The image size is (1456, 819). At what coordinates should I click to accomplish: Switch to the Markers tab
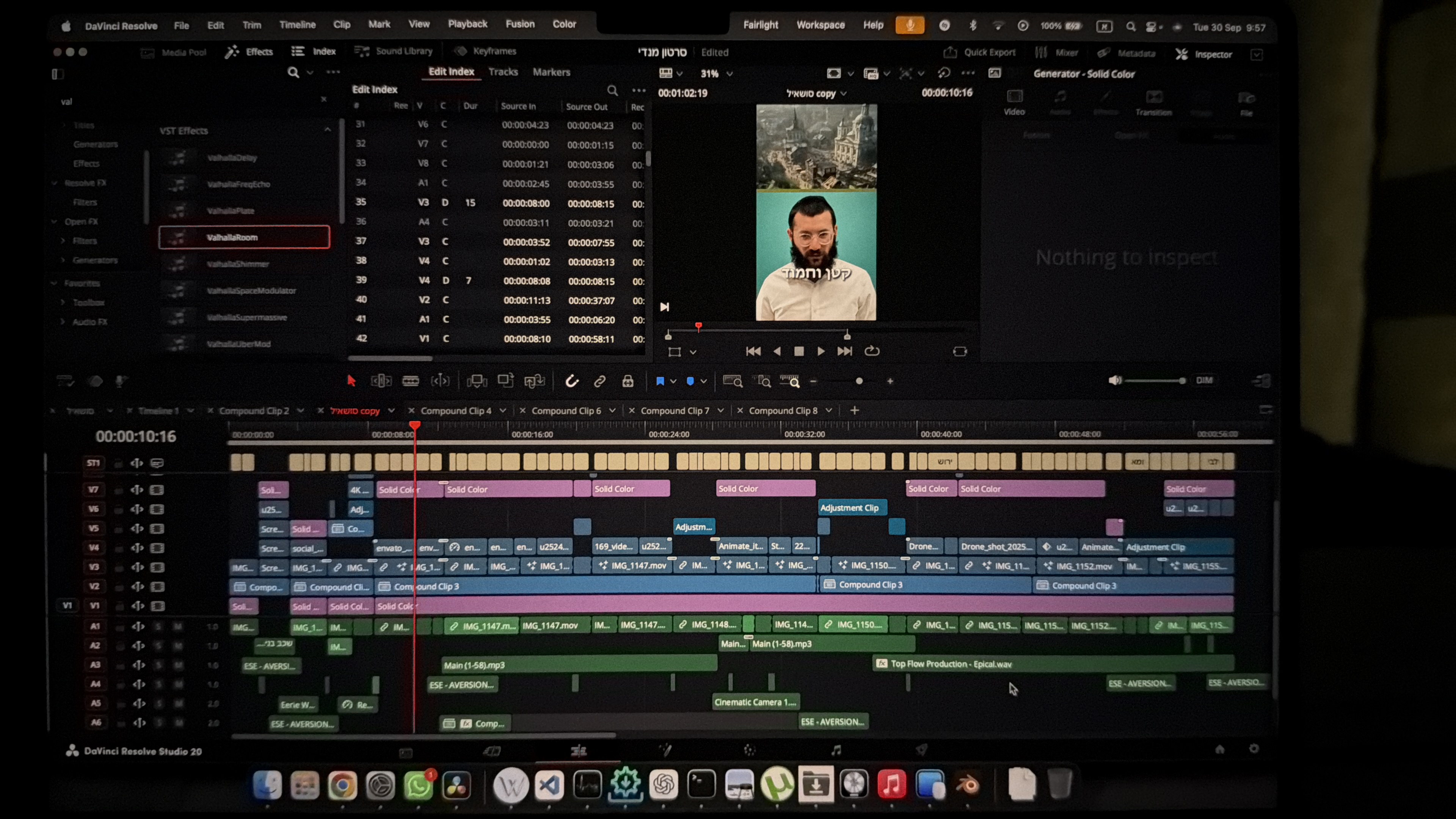[x=551, y=72]
